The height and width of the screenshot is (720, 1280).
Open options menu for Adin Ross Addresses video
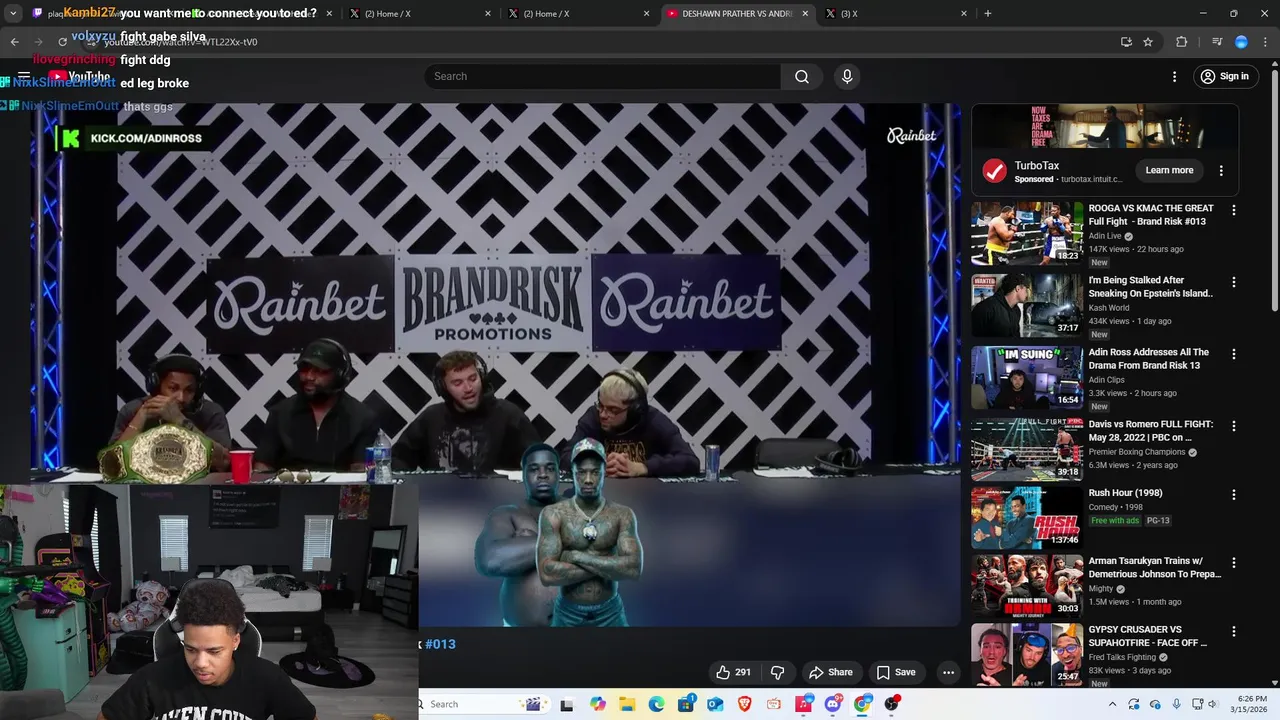(1234, 354)
